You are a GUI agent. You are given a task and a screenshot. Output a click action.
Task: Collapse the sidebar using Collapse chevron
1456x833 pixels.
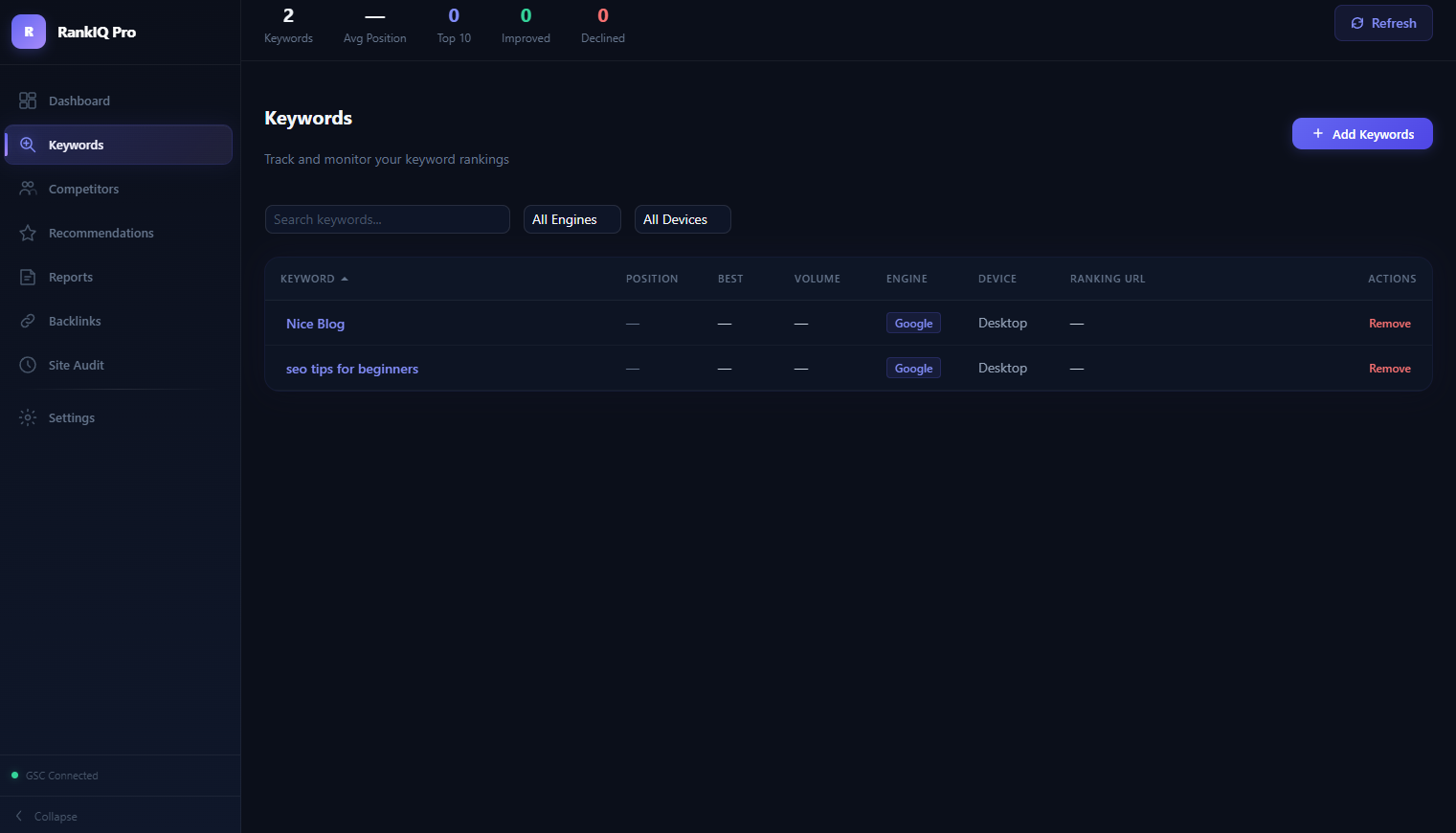click(x=19, y=816)
